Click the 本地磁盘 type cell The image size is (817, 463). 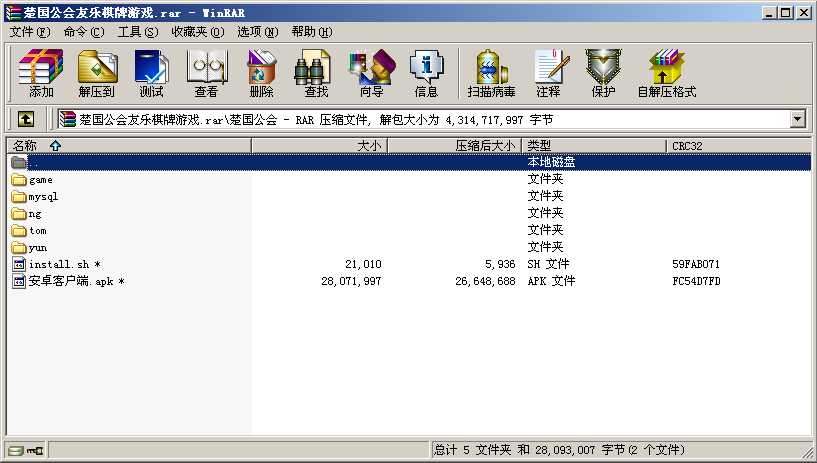[x=551, y=162]
